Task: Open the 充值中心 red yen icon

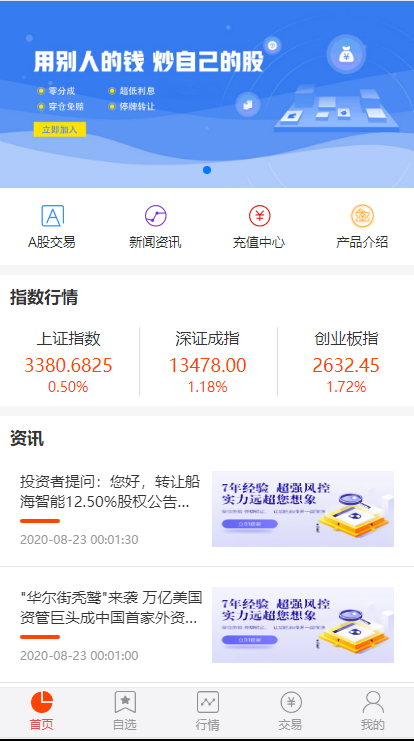Action: (259, 216)
